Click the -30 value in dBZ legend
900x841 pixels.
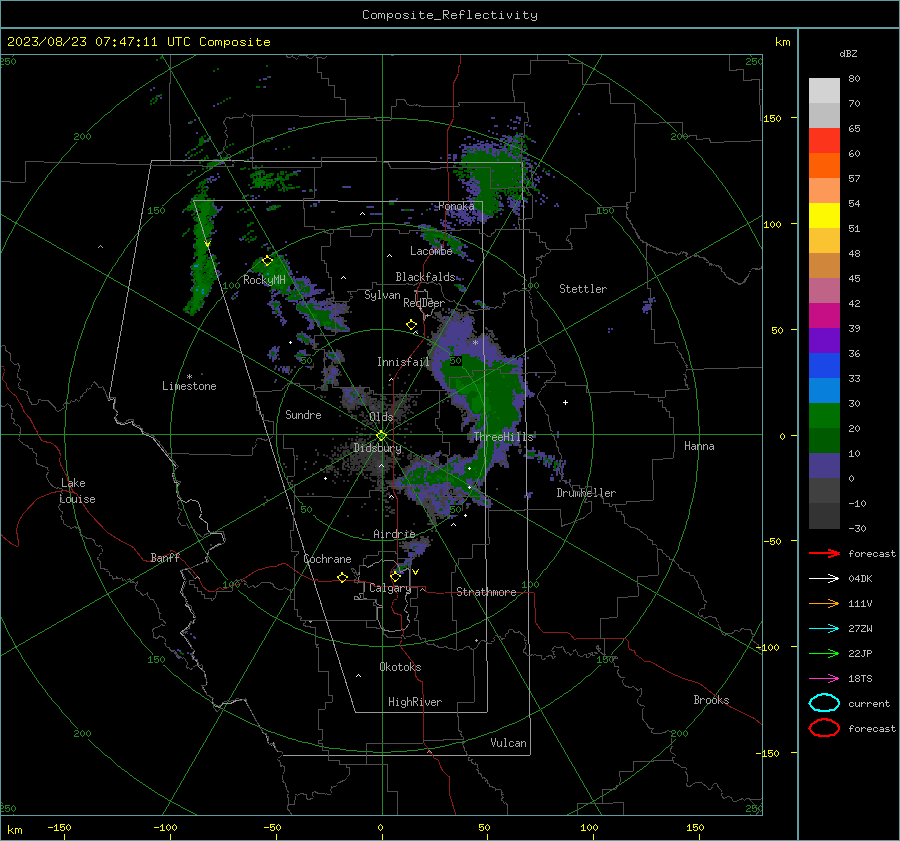coord(858,528)
